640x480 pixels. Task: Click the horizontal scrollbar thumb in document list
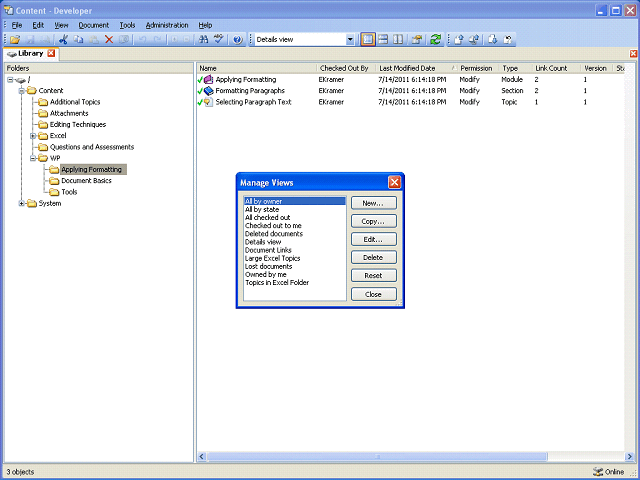(377, 456)
